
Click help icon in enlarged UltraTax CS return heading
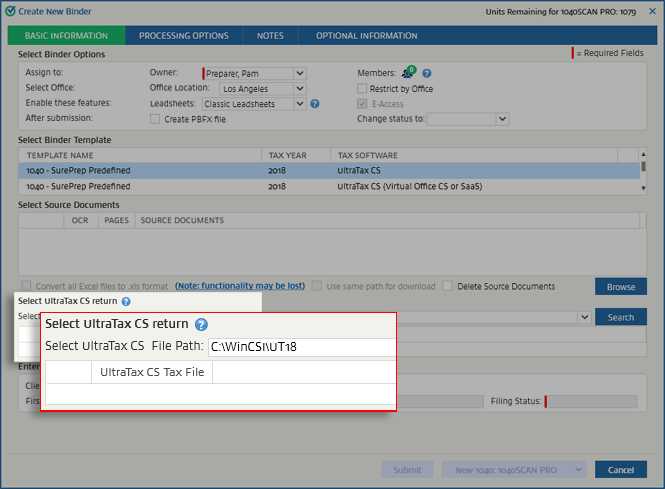click(201, 324)
